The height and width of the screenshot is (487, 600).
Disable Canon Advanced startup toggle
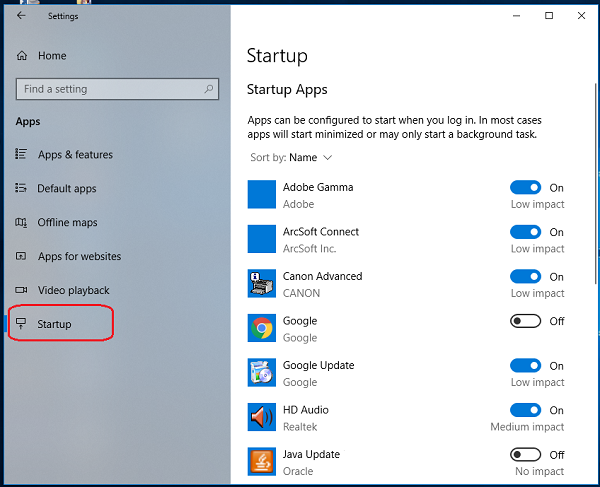[x=525, y=277]
